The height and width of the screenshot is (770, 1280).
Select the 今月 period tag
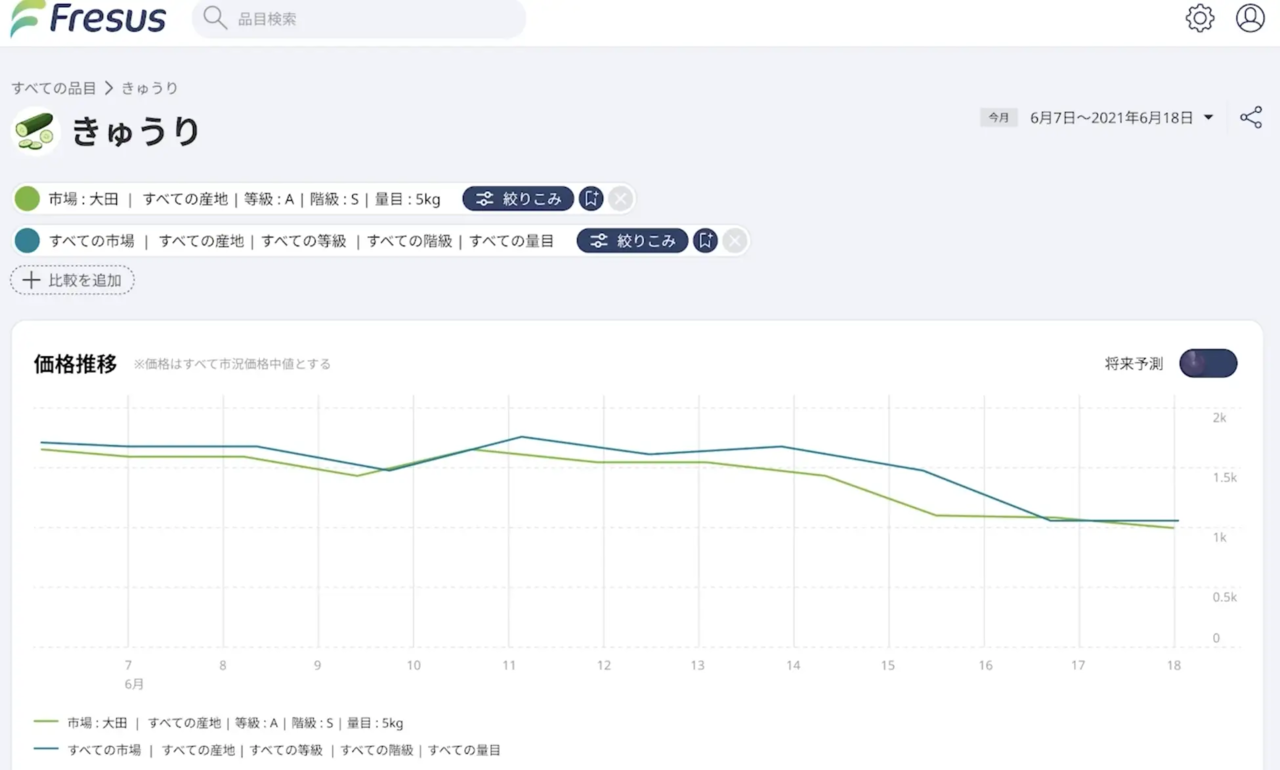pyautogui.click(x=999, y=118)
